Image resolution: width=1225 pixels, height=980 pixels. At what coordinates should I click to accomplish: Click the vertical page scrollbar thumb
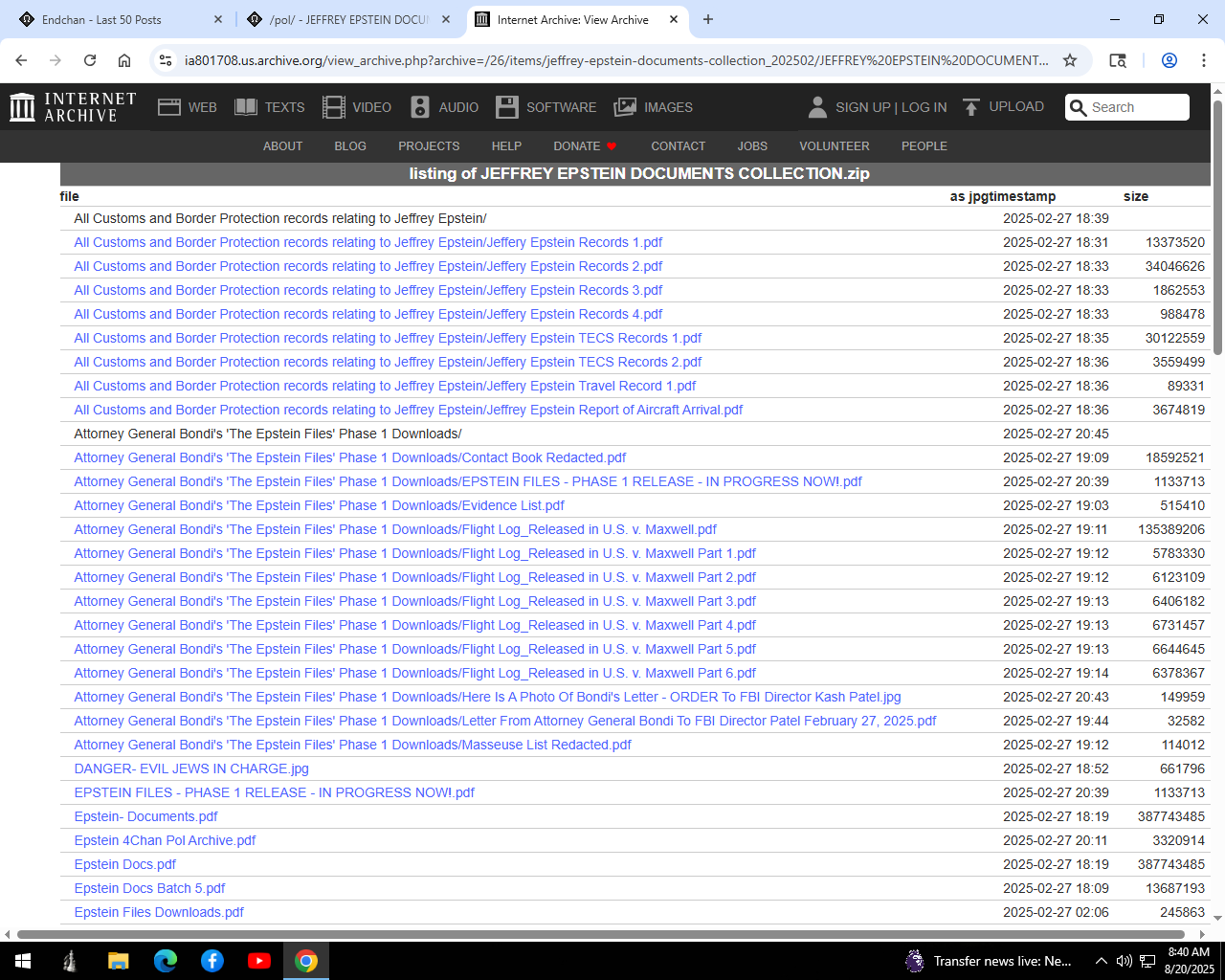pyautogui.click(x=1217, y=227)
